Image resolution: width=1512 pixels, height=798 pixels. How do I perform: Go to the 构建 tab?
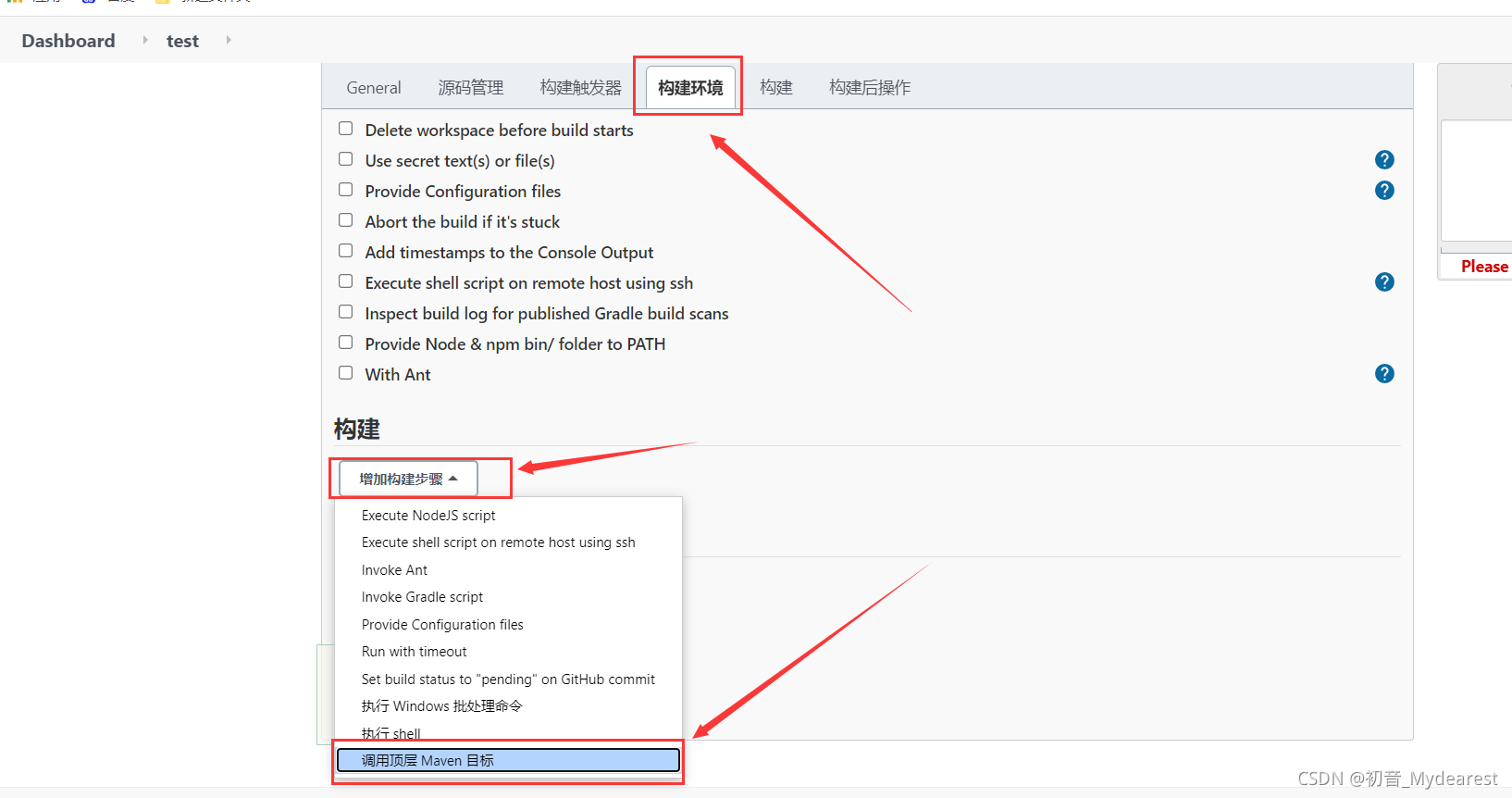[776, 88]
